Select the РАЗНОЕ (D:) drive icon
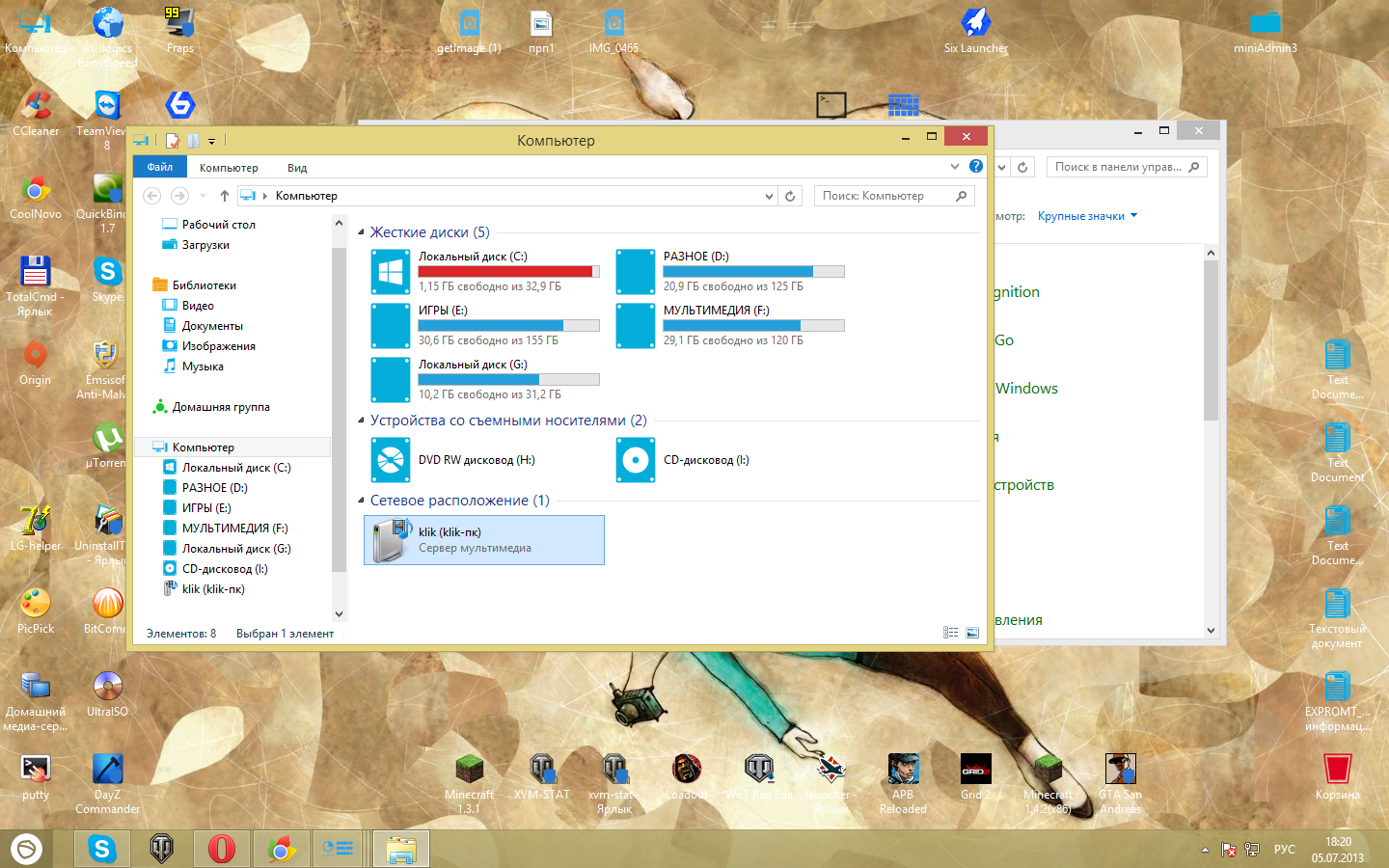The width and height of the screenshot is (1389, 868). (x=636, y=272)
